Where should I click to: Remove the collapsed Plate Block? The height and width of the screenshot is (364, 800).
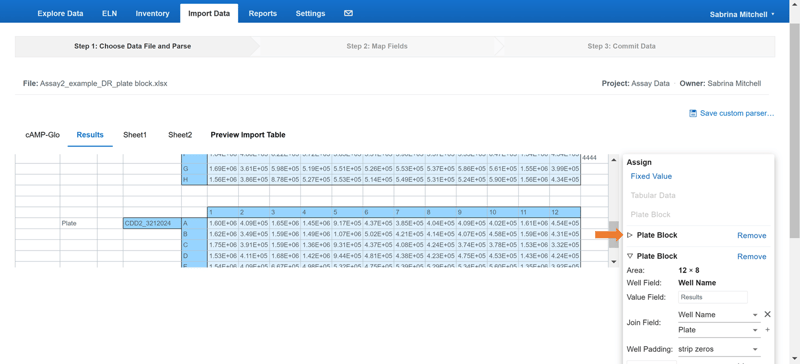[x=752, y=235]
